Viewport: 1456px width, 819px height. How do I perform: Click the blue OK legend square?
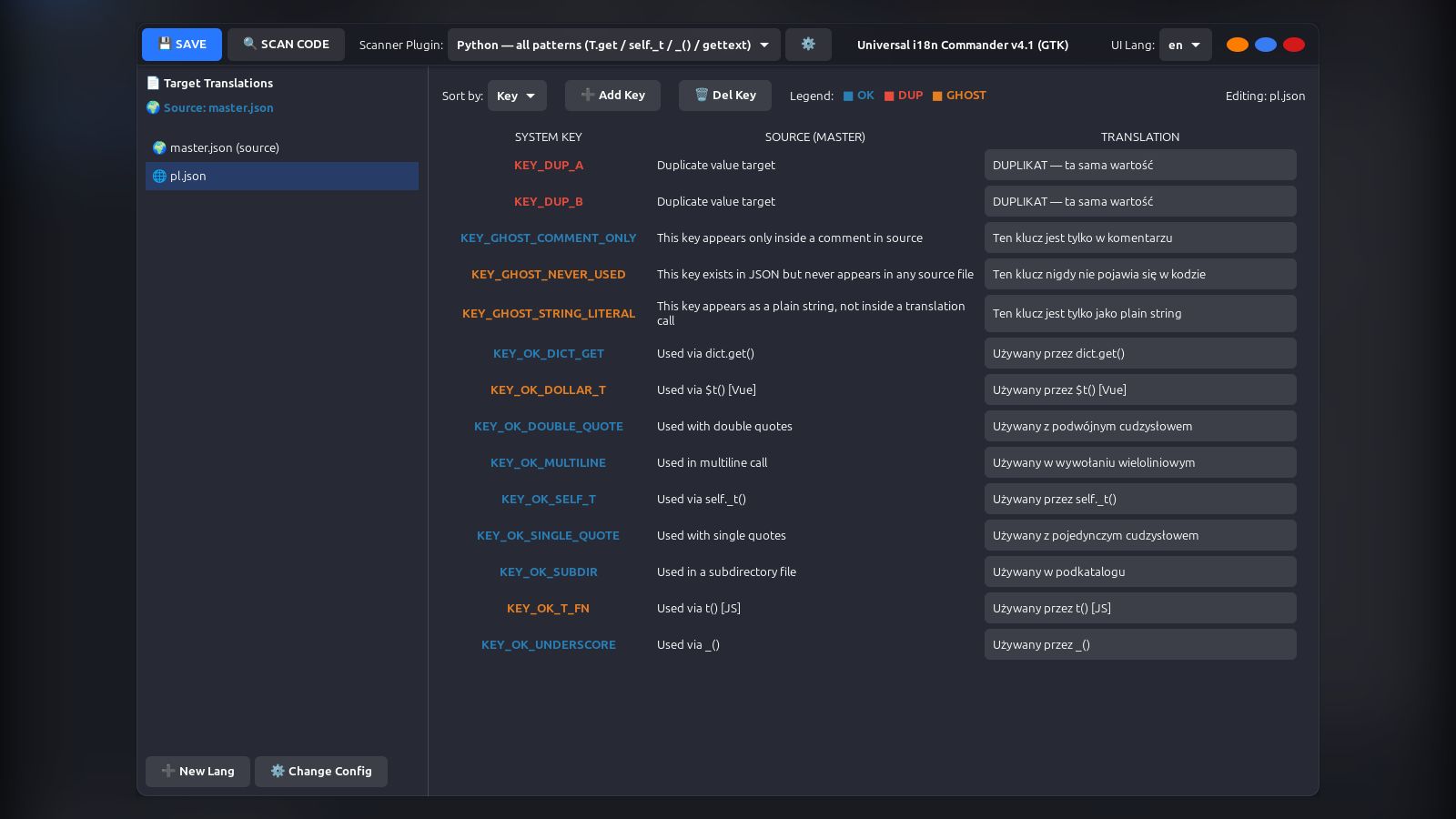point(848,96)
